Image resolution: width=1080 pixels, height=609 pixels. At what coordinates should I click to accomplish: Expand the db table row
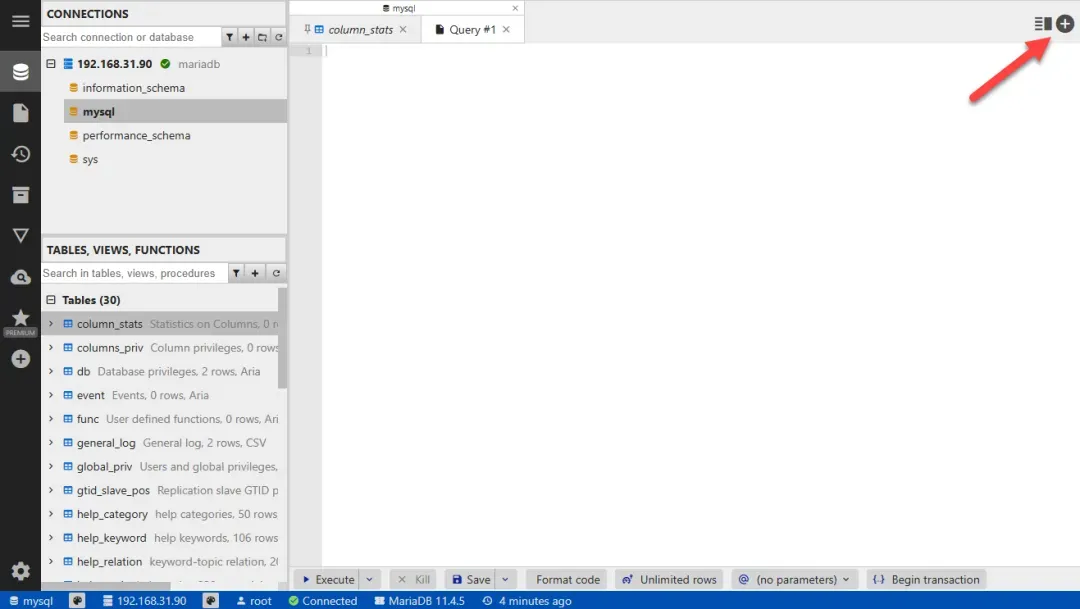point(51,371)
